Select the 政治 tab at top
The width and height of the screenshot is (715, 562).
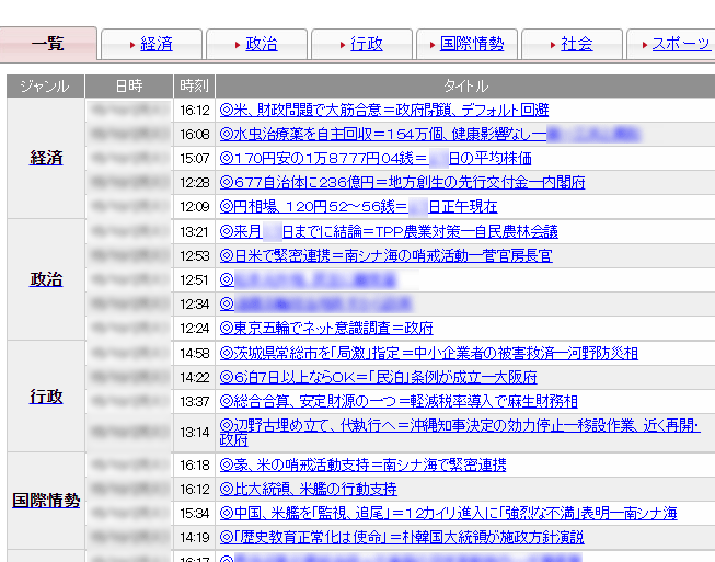click(261, 44)
